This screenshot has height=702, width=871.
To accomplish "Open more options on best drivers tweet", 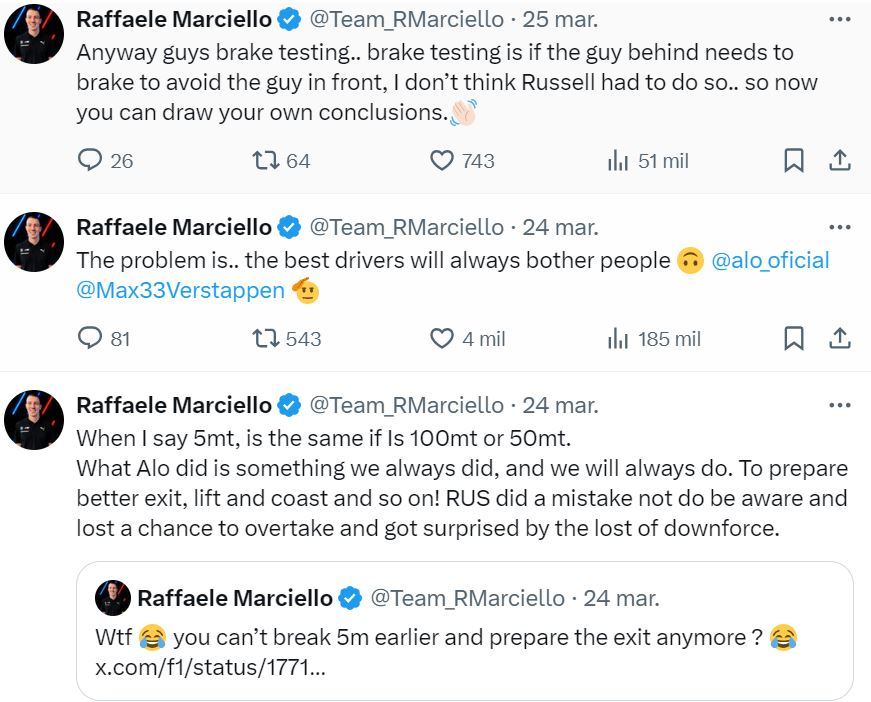I will coord(840,227).
